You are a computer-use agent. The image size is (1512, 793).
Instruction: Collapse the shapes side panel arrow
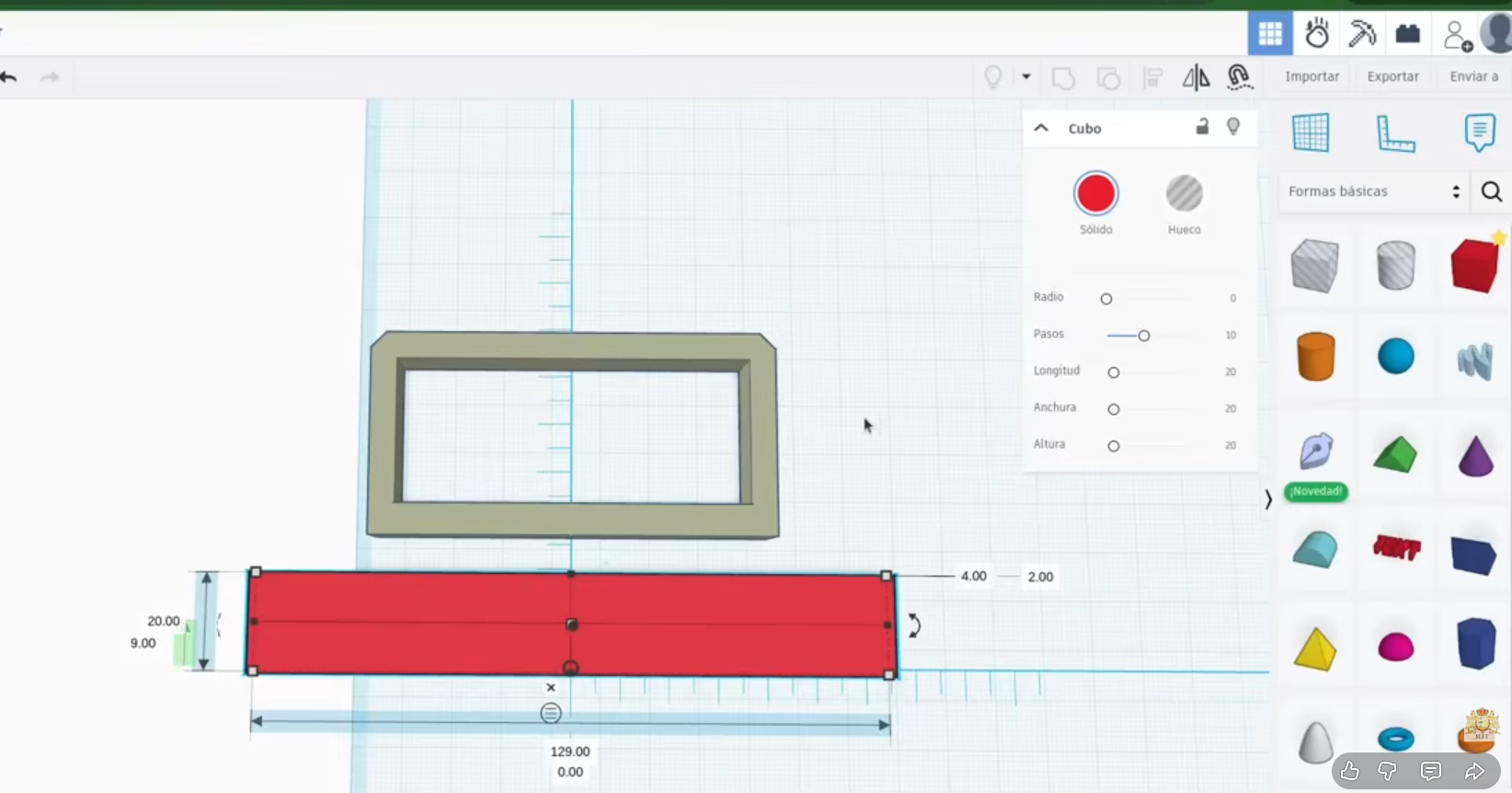pos(1268,500)
